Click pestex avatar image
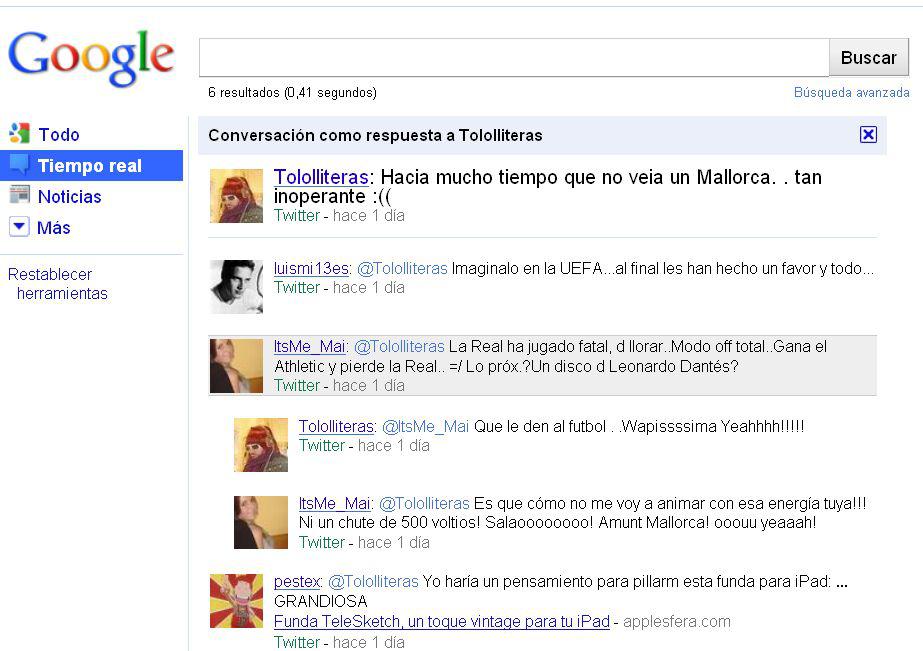Viewport: 923px width, 651px height. coord(236,601)
